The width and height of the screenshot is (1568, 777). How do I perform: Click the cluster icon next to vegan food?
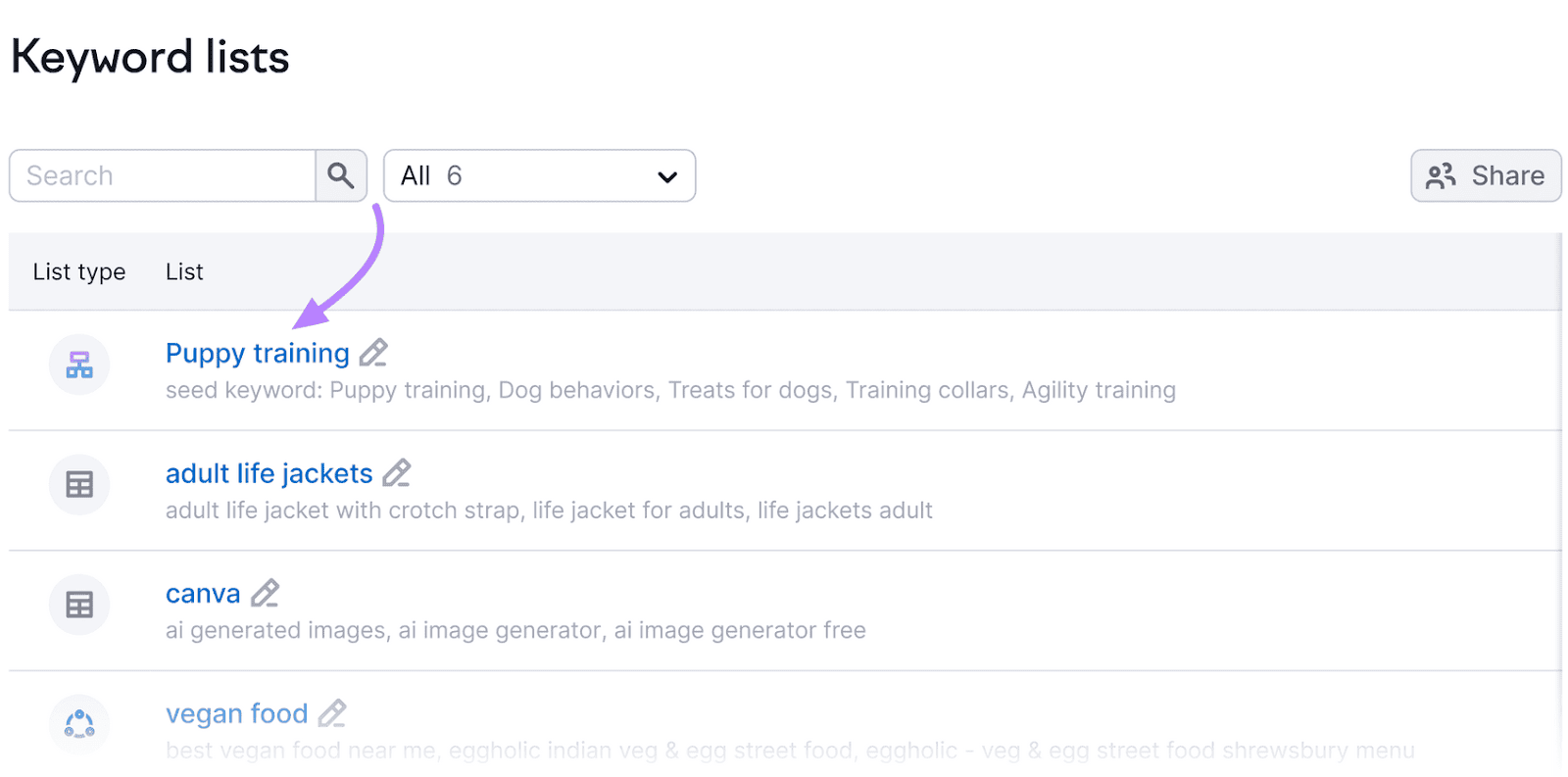78,724
